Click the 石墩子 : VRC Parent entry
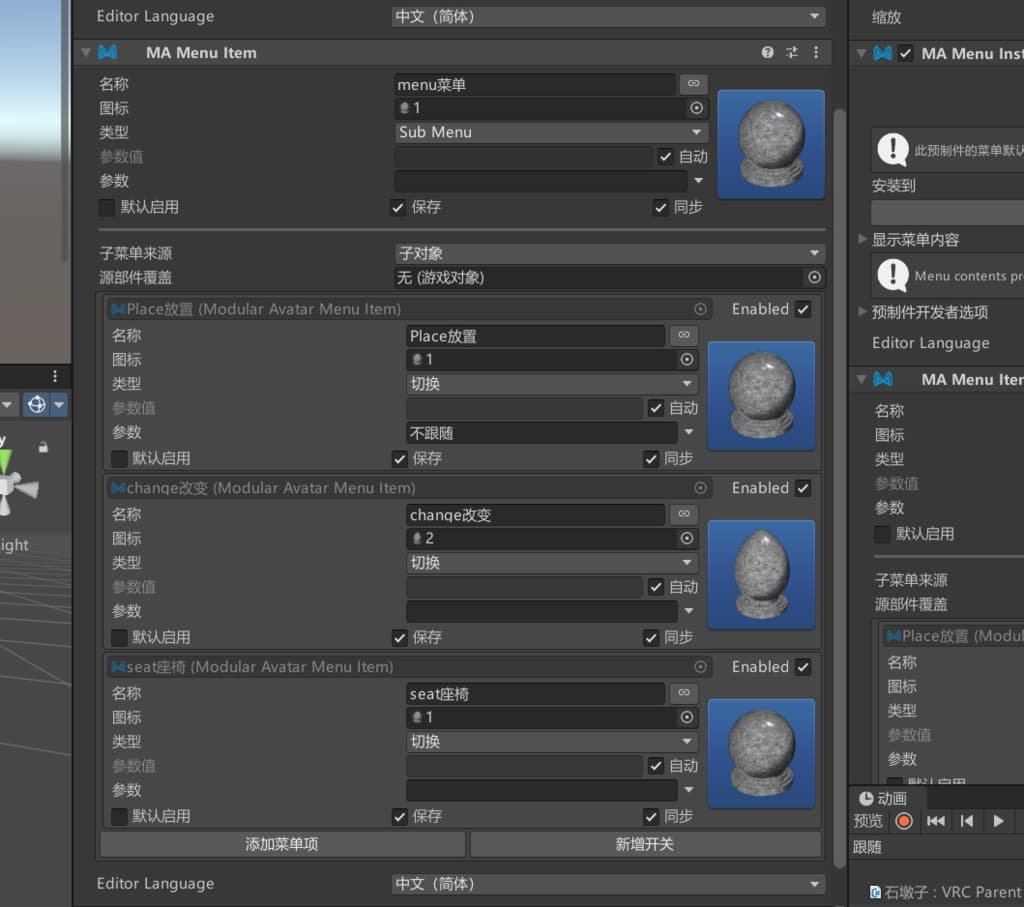This screenshot has width=1024, height=907. tap(945, 892)
